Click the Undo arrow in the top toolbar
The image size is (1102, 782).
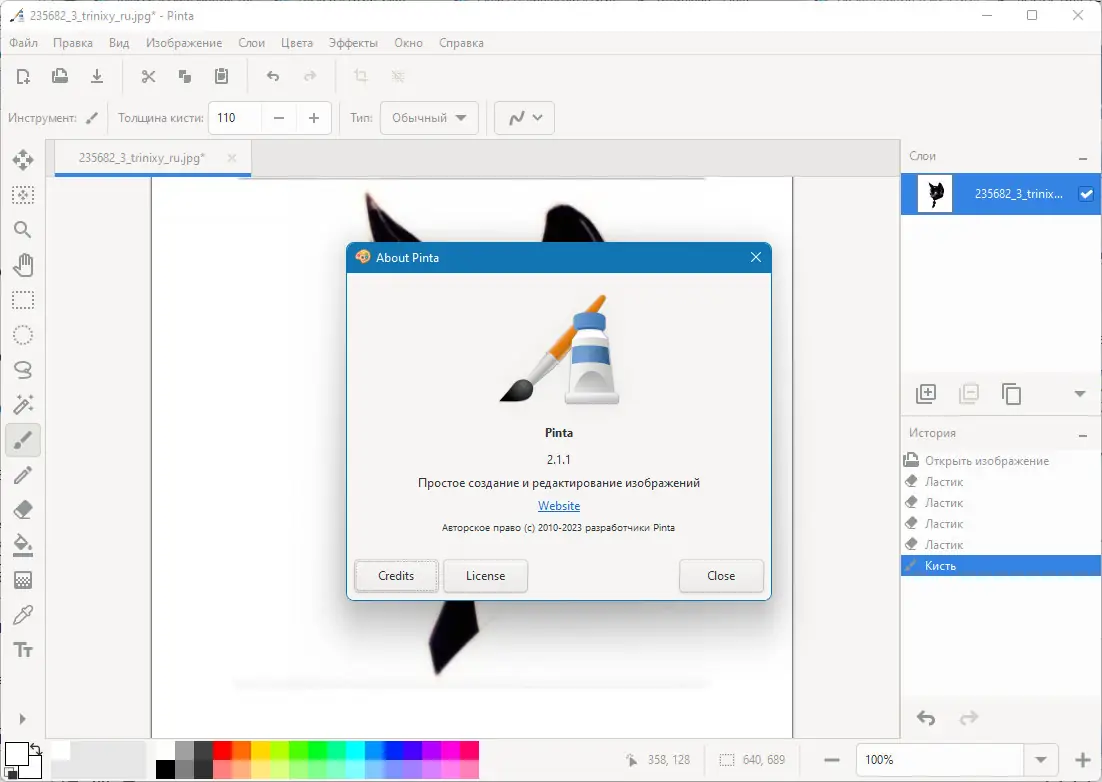click(x=273, y=76)
